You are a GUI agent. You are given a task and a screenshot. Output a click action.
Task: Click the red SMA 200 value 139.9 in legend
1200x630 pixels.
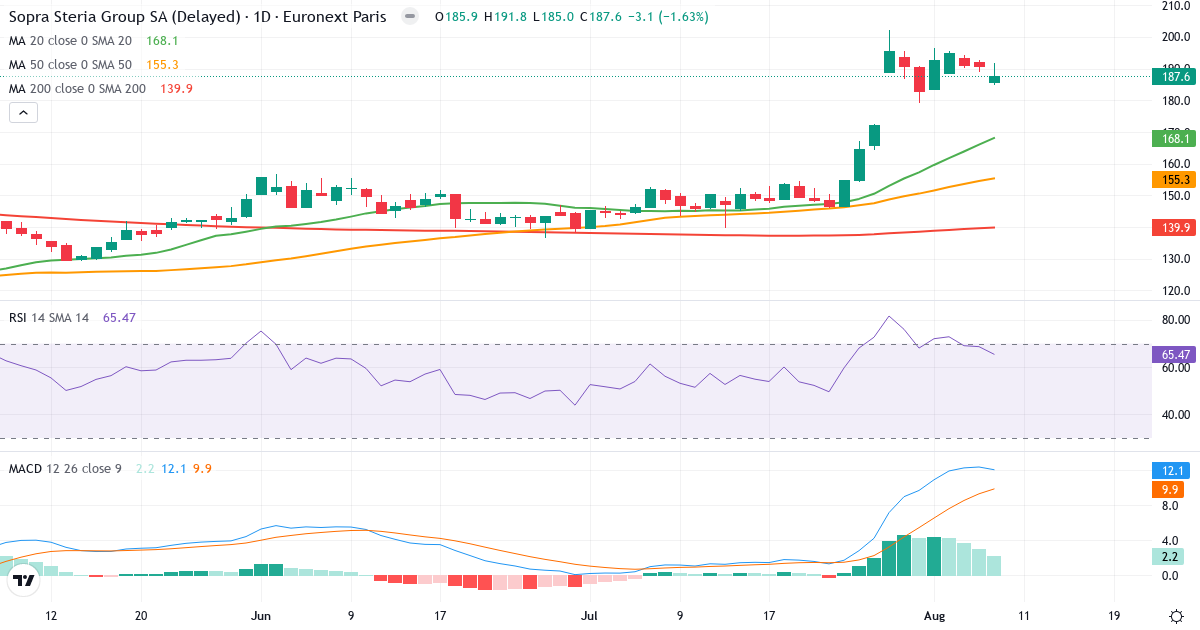coord(176,89)
